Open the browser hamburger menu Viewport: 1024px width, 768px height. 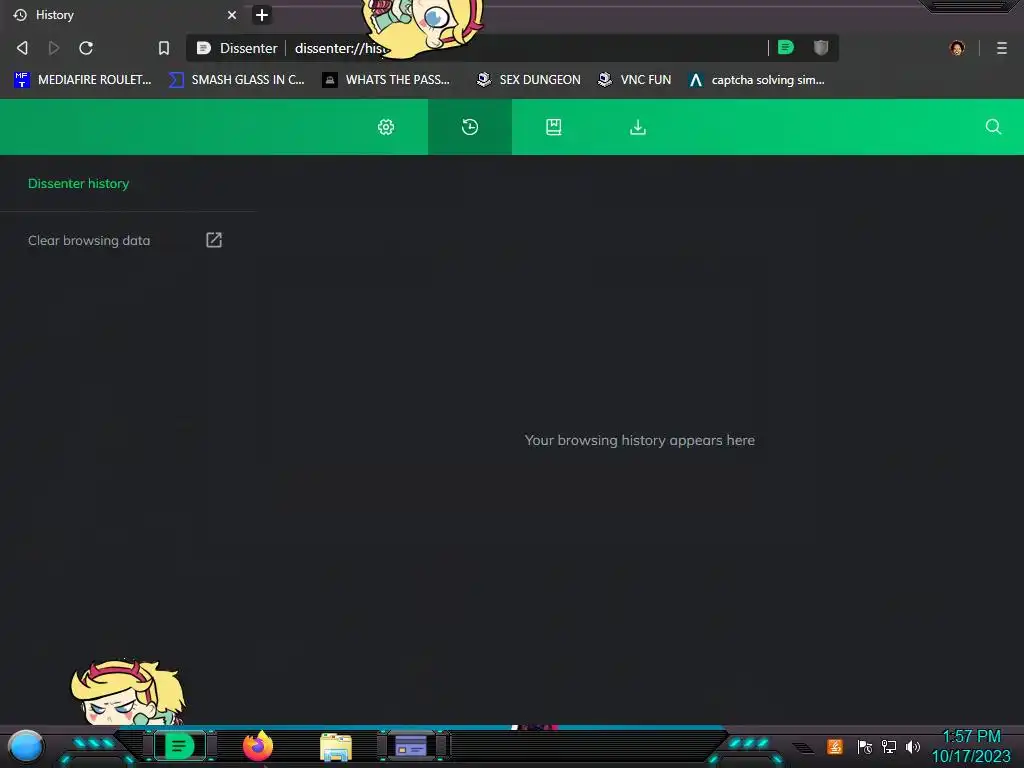coord(1002,48)
